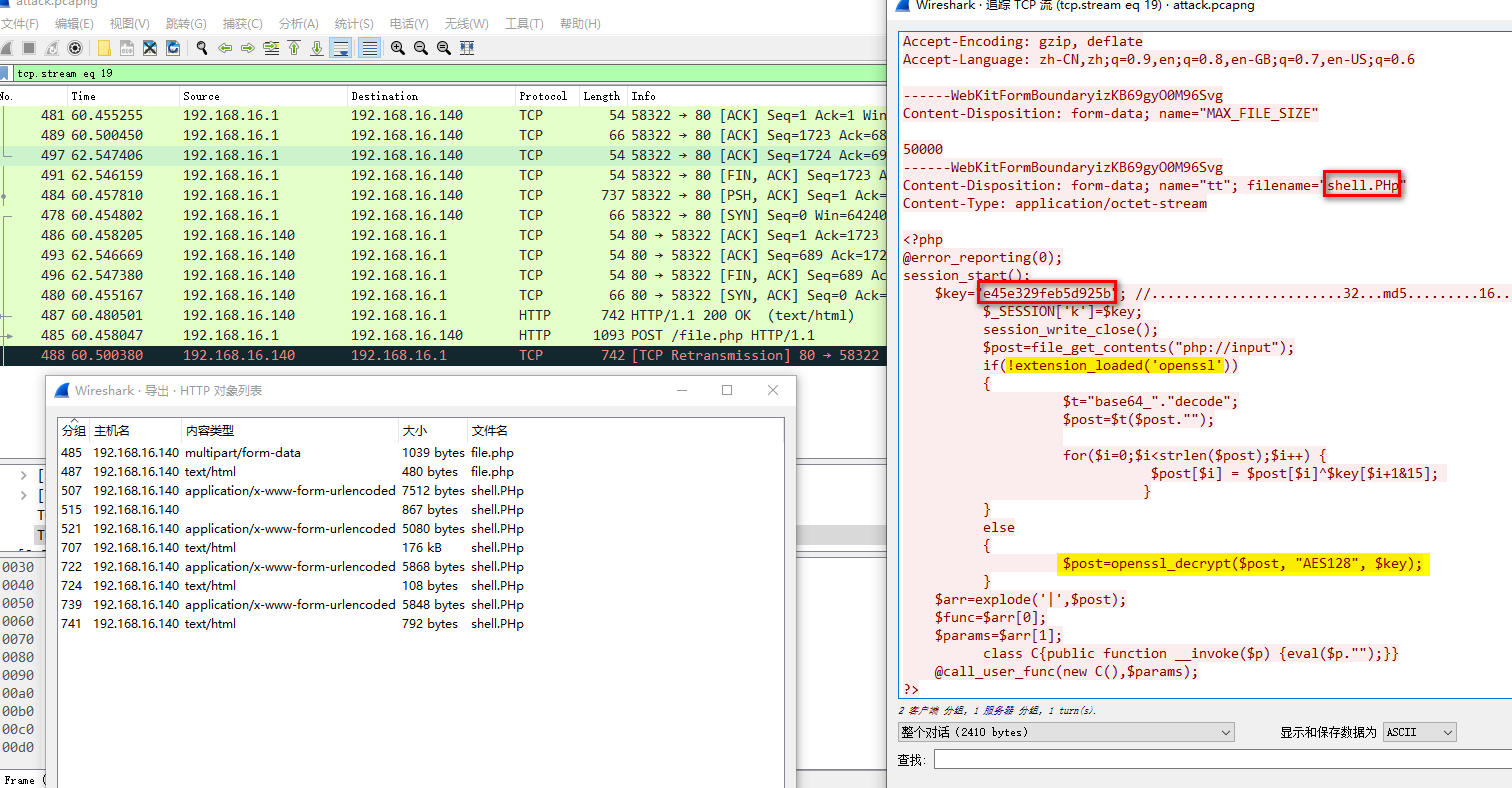Image resolution: width=1512 pixels, height=788 pixels.
Task: Select object 515 row with 867 bytes
Action: tap(421, 510)
